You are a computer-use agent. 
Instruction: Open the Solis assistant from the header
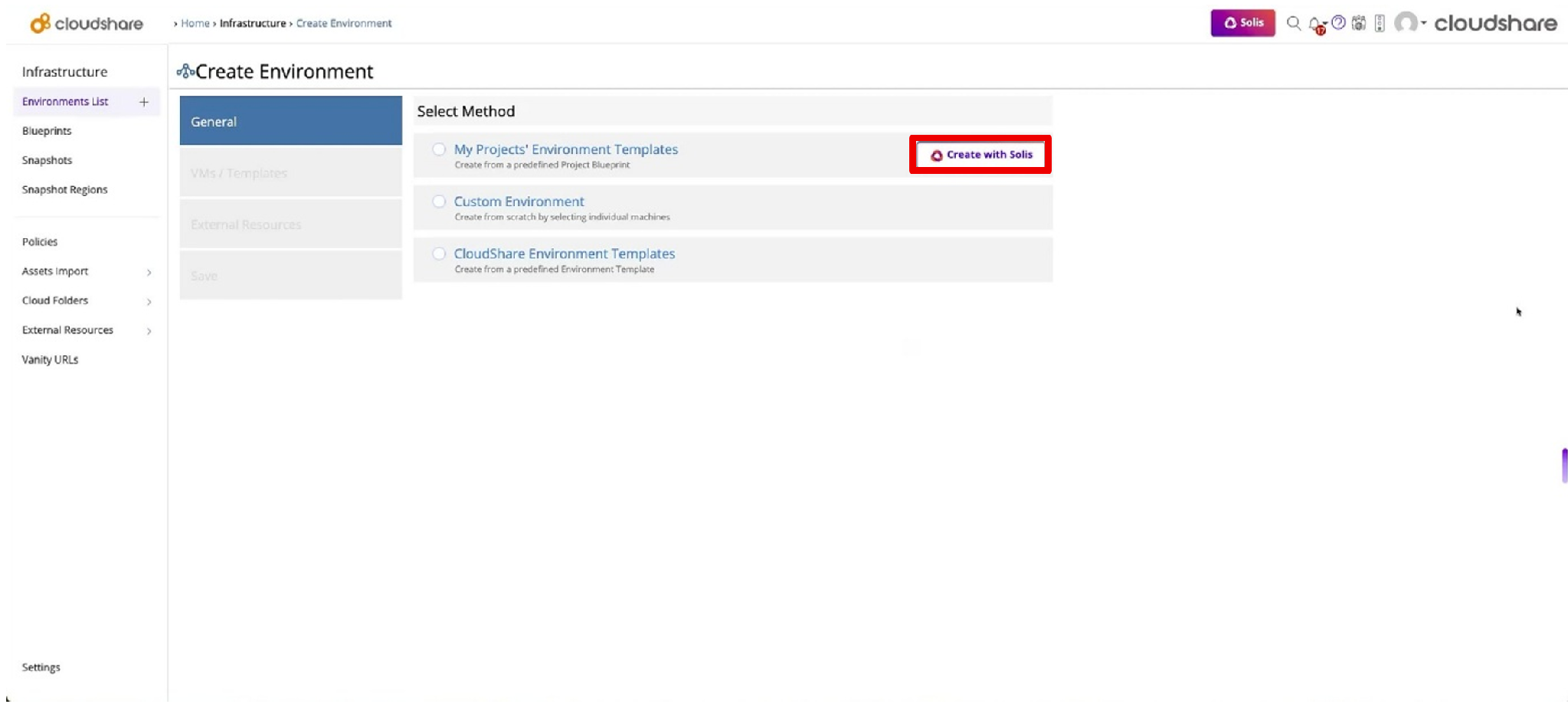point(1242,23)
